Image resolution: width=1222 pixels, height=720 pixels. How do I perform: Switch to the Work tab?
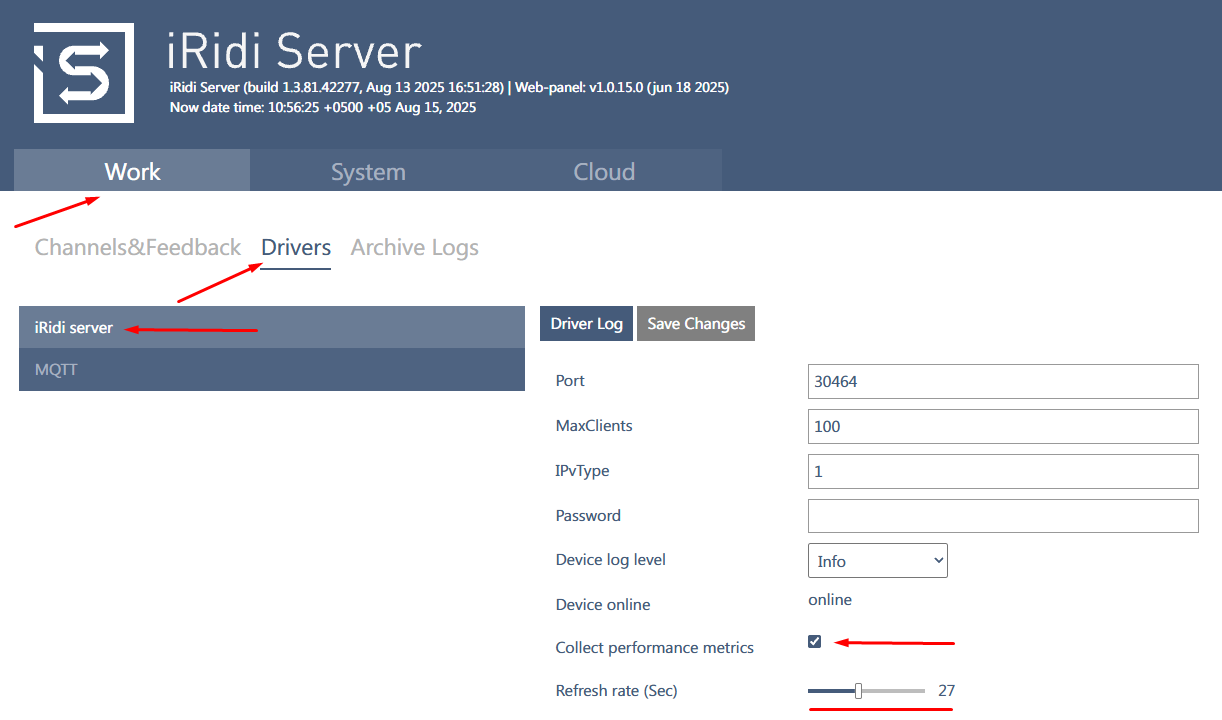click(x=132, y=171)
